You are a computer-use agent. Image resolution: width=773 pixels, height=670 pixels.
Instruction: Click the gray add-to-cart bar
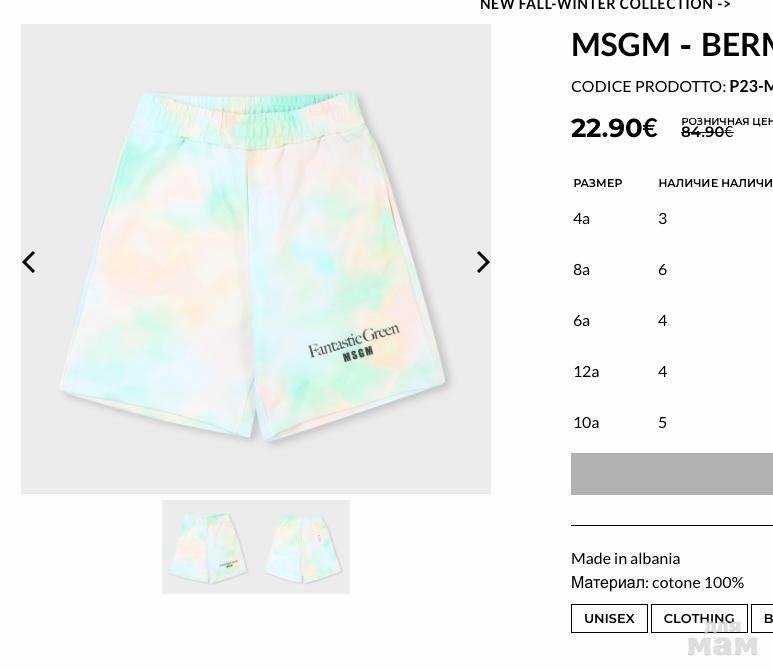click(672, 474)
